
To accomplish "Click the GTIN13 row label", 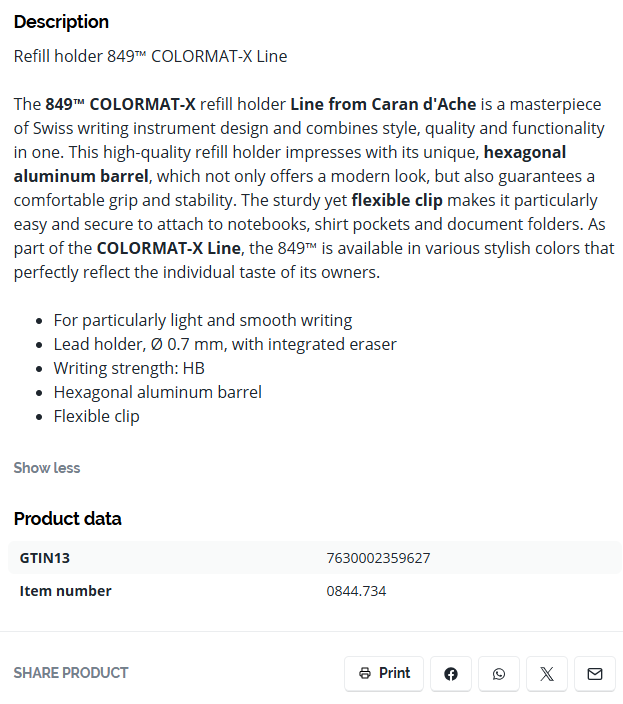I will [x=45, y=558].
